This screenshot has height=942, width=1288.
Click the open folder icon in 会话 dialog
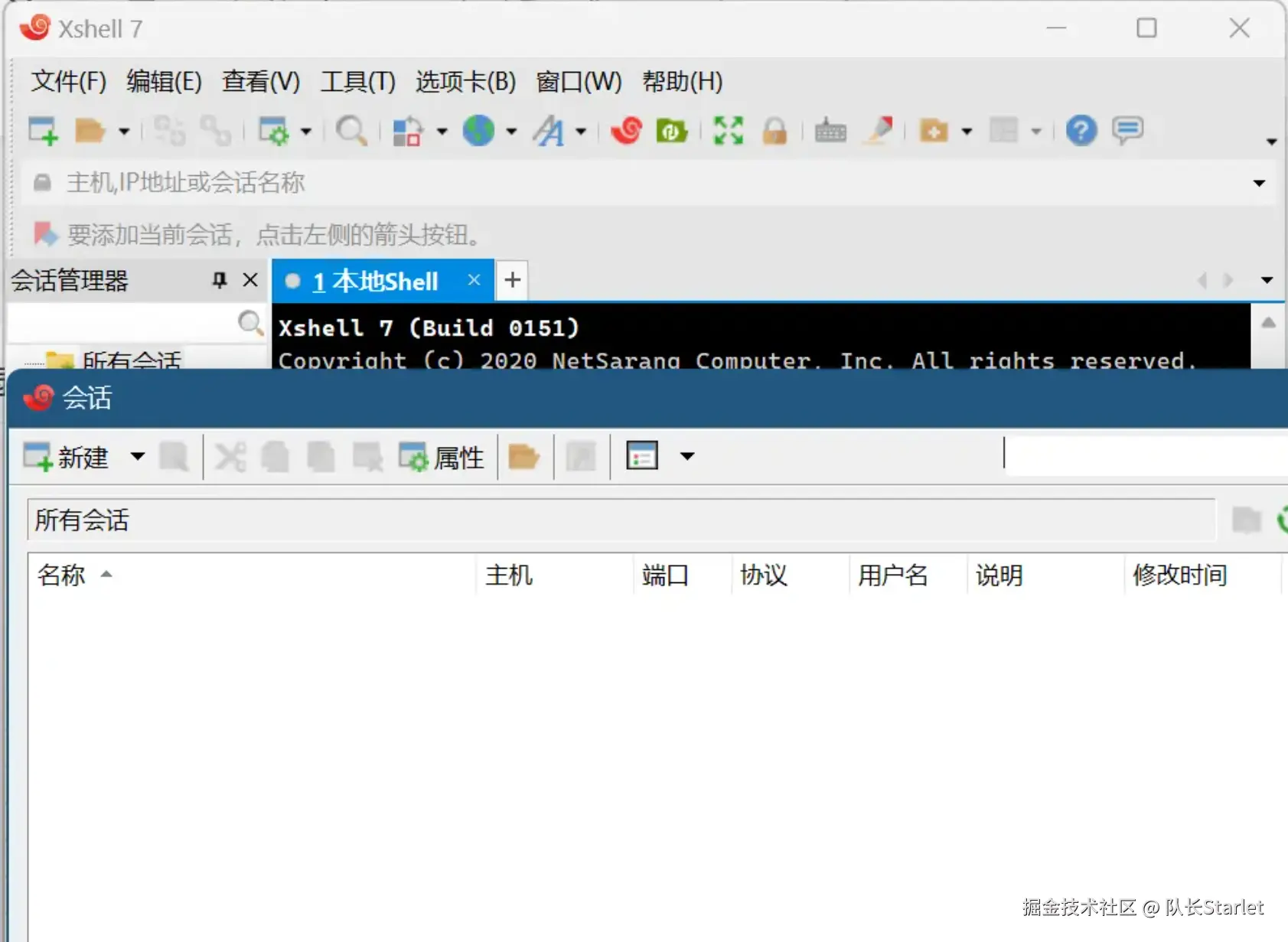[x=524, y=457]
